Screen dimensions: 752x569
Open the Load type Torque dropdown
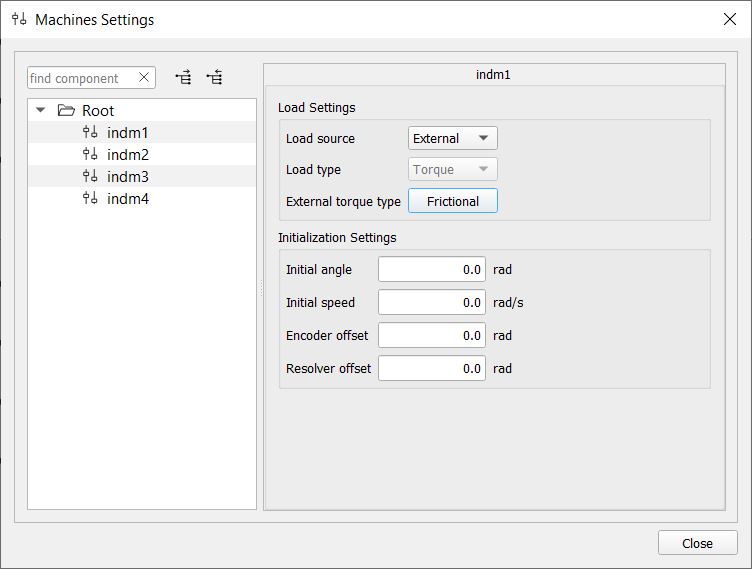click(x=452, y=170)
